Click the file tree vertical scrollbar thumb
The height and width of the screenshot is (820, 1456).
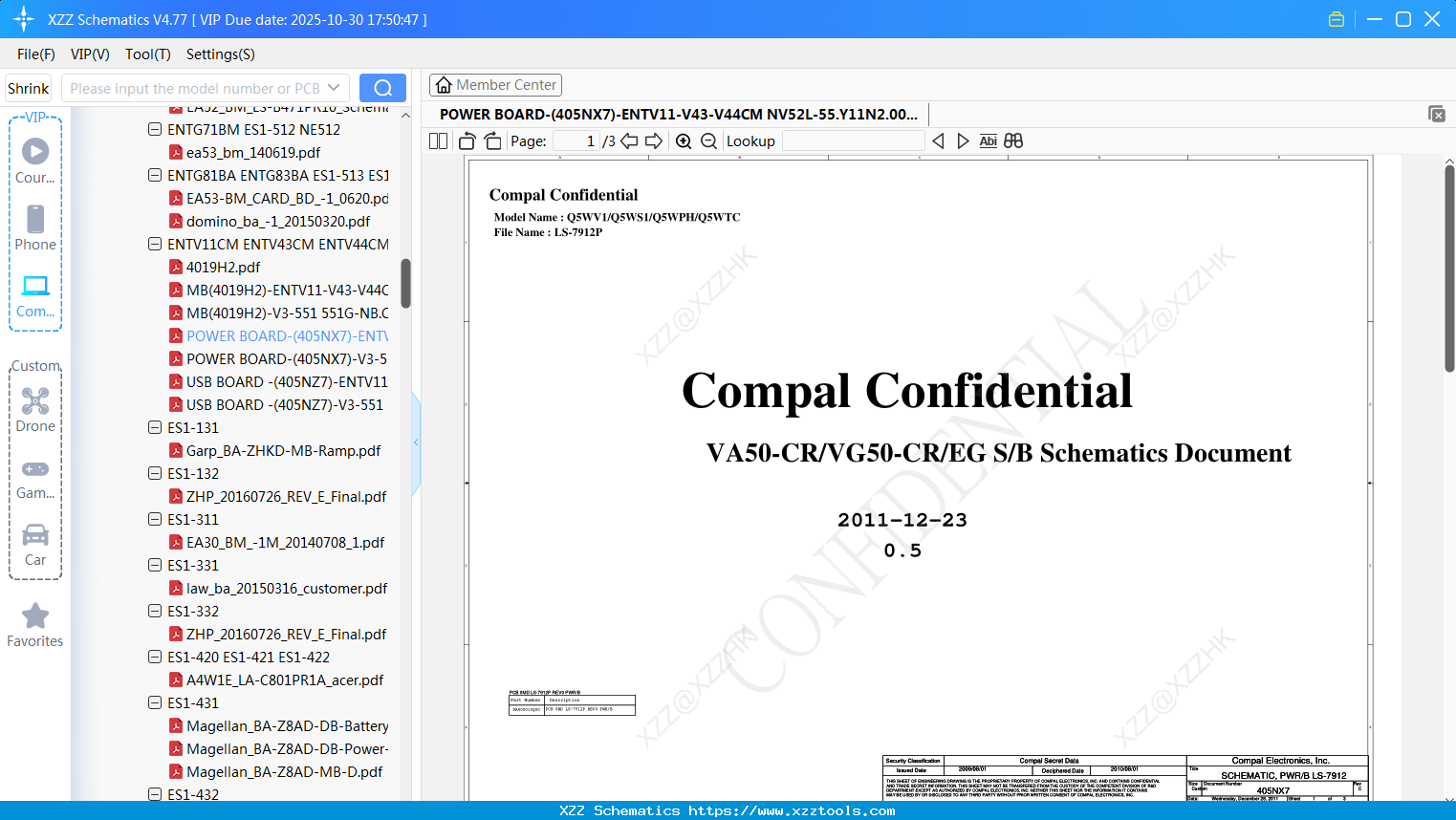pos(405,283)
